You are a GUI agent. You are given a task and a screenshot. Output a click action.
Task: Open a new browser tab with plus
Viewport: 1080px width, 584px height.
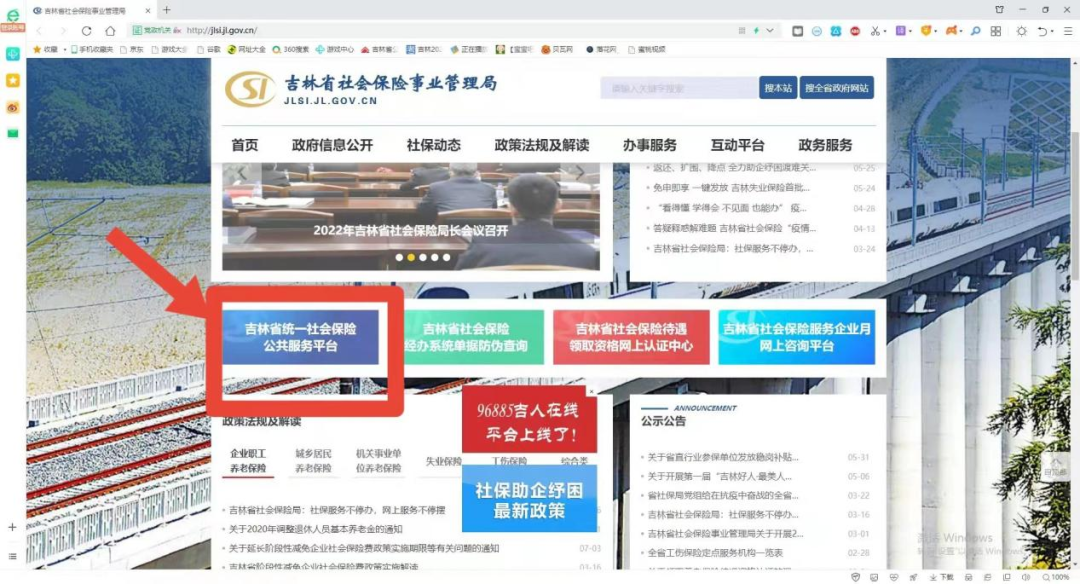(167, 10)
